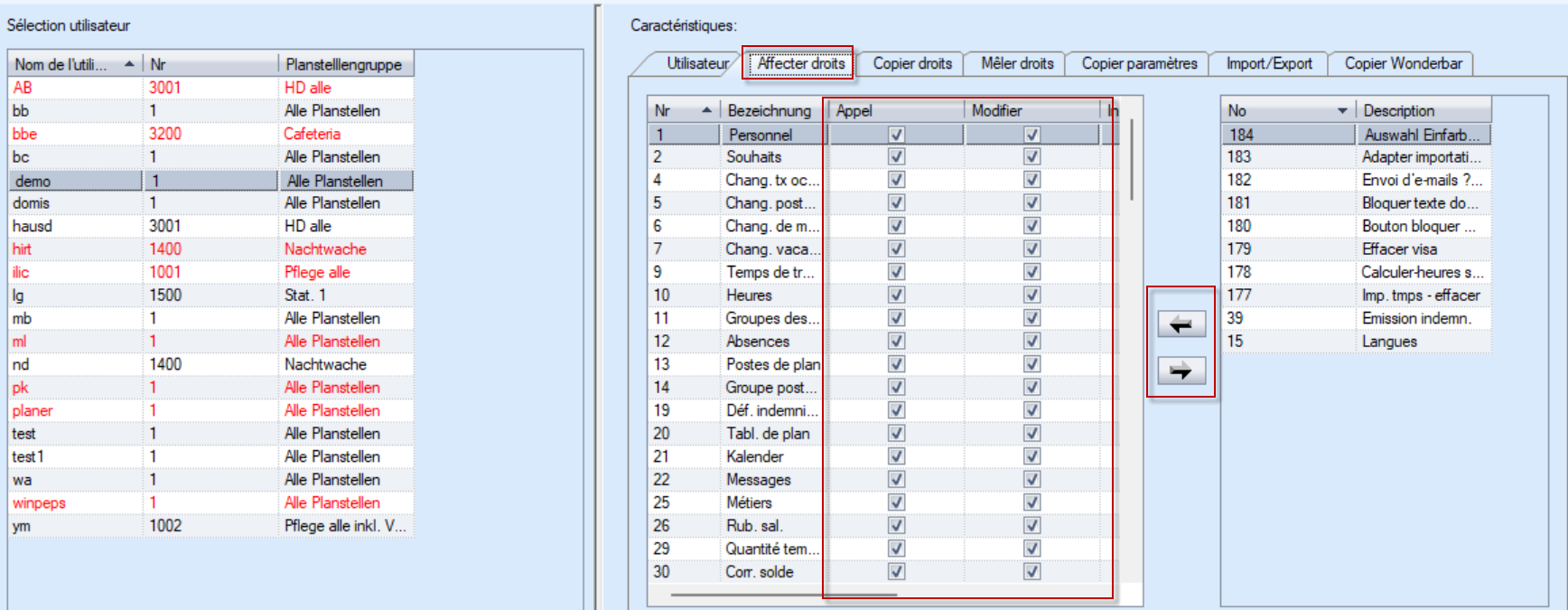This screenshot has width=1568, height=610.
Task: Select the Mêler droits tab
Action: coord(1017,64)
